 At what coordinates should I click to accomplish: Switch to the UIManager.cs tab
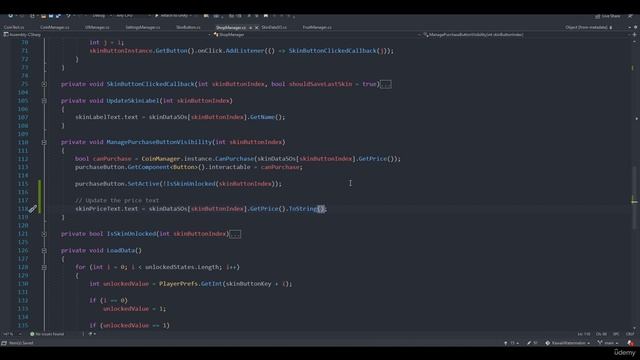(97, 27)
